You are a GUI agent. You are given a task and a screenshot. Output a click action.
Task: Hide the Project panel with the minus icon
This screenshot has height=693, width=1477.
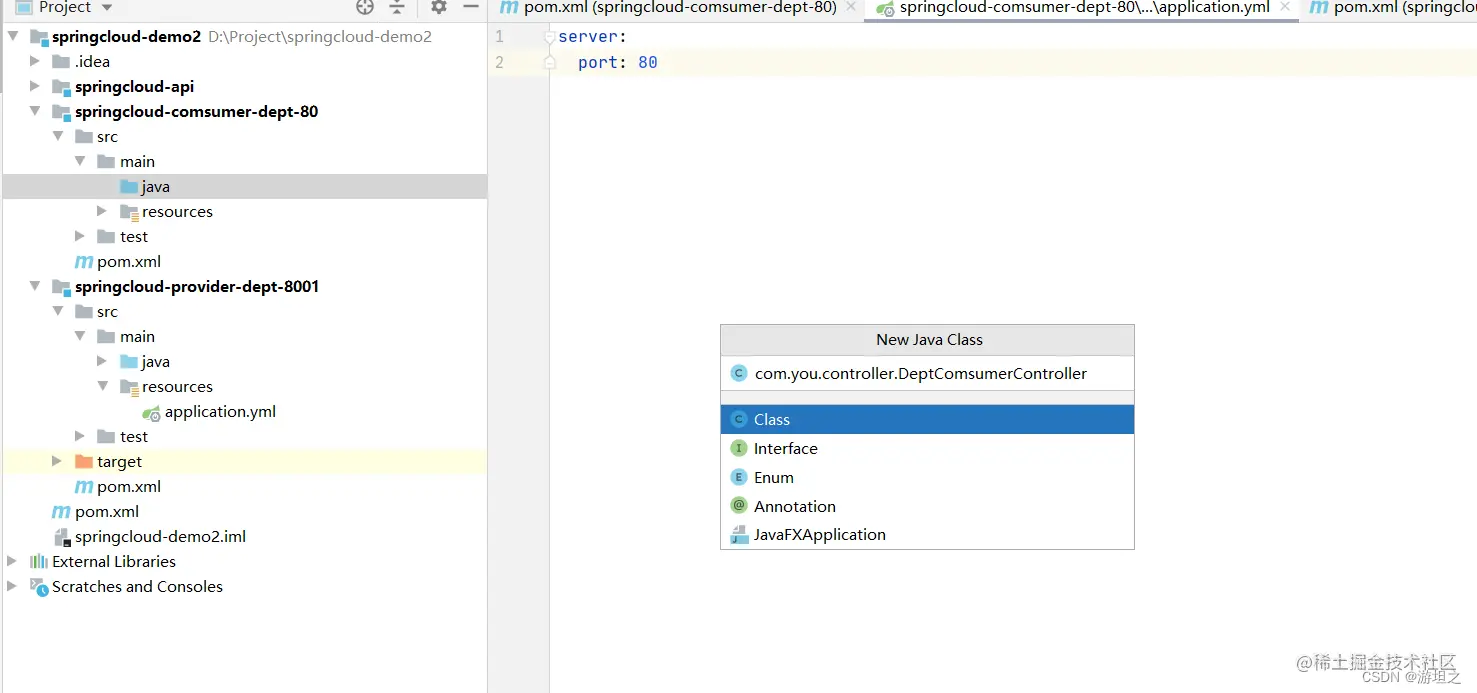click(471, 7)
